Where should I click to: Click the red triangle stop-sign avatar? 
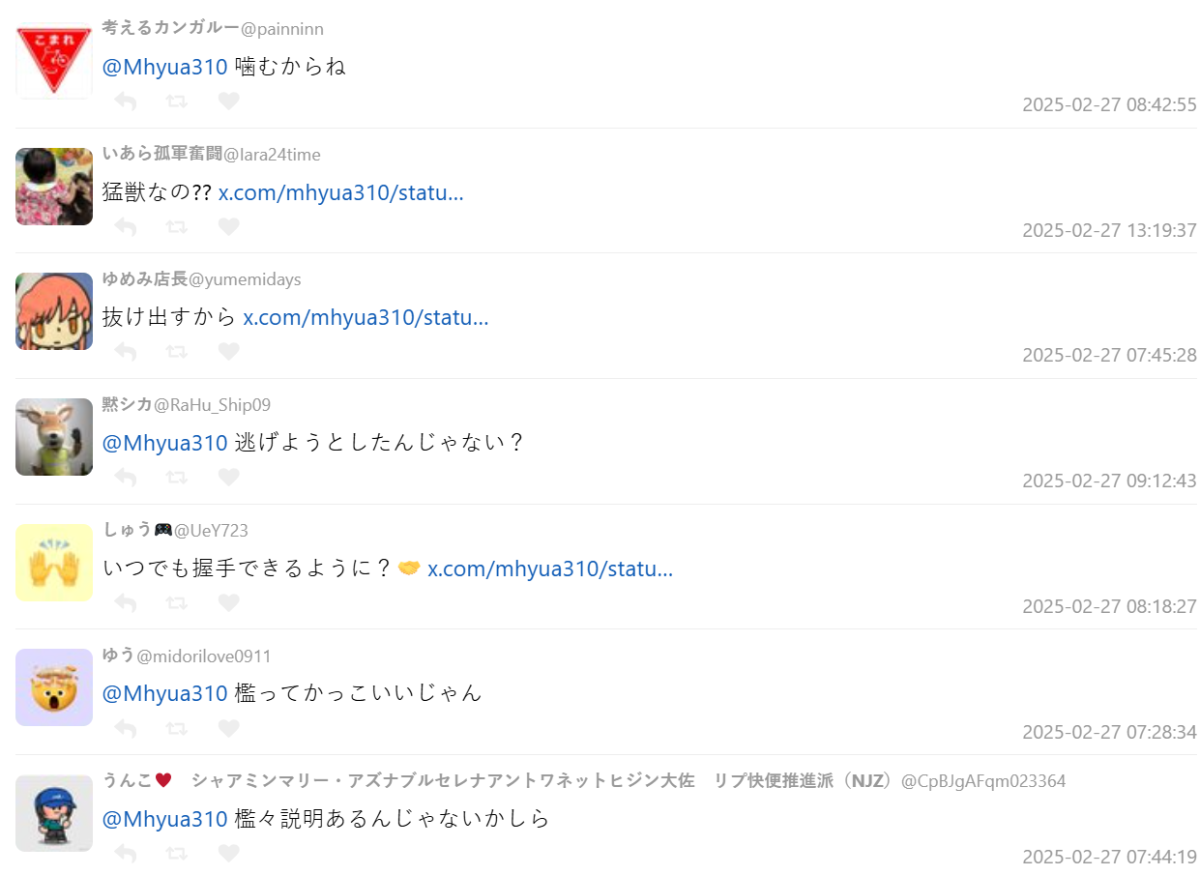(54, 61)
